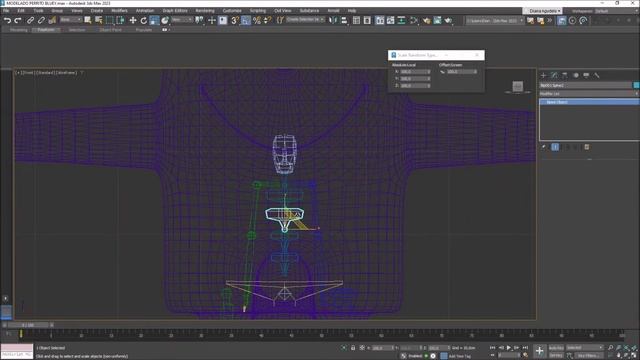Open the selection filter dropdown
Image resolution: width=640 pixels, height=360 pixels.
pyautogui.click(x=71, y=20)
